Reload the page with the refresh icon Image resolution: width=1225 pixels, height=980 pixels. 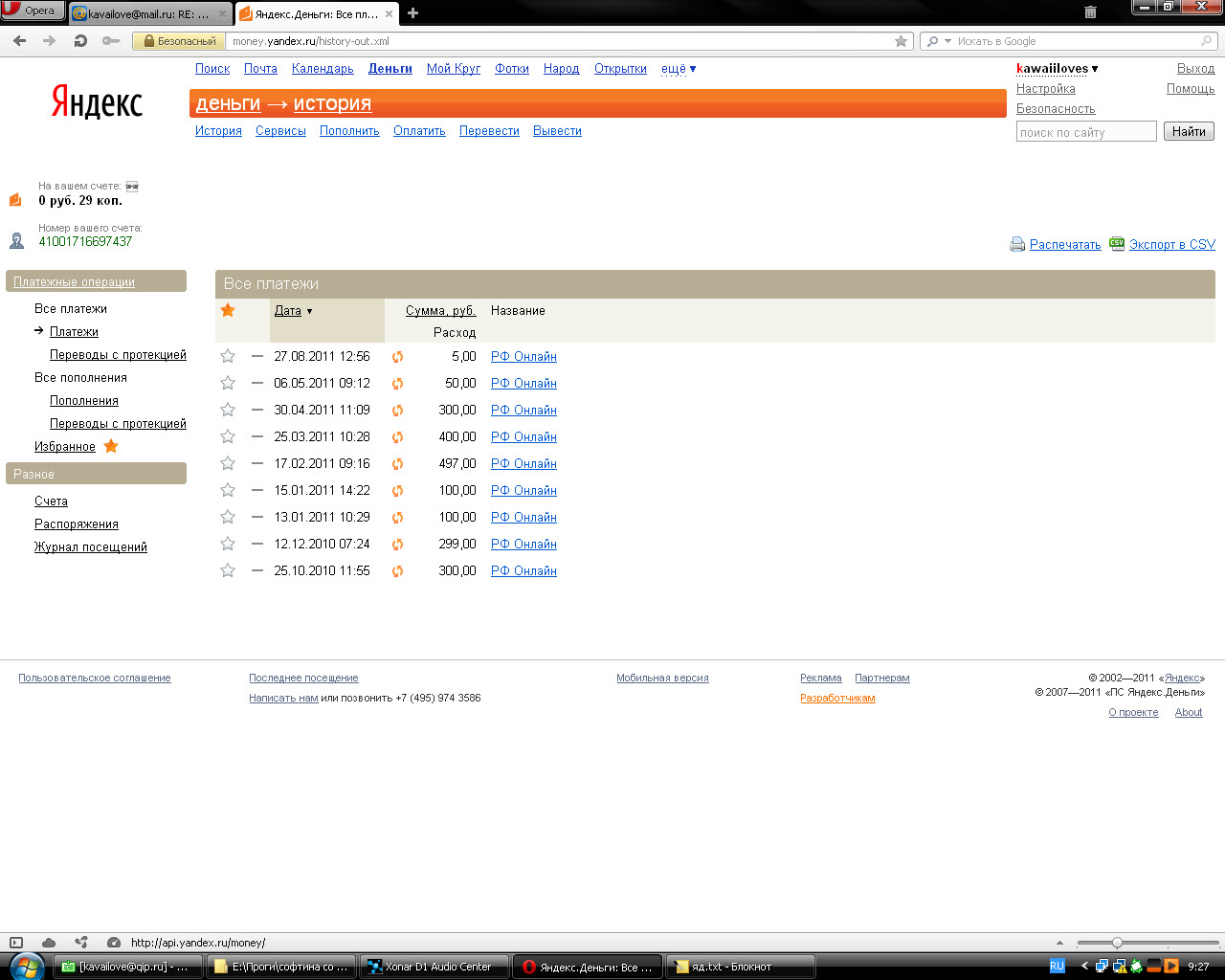tap(80, 41)
